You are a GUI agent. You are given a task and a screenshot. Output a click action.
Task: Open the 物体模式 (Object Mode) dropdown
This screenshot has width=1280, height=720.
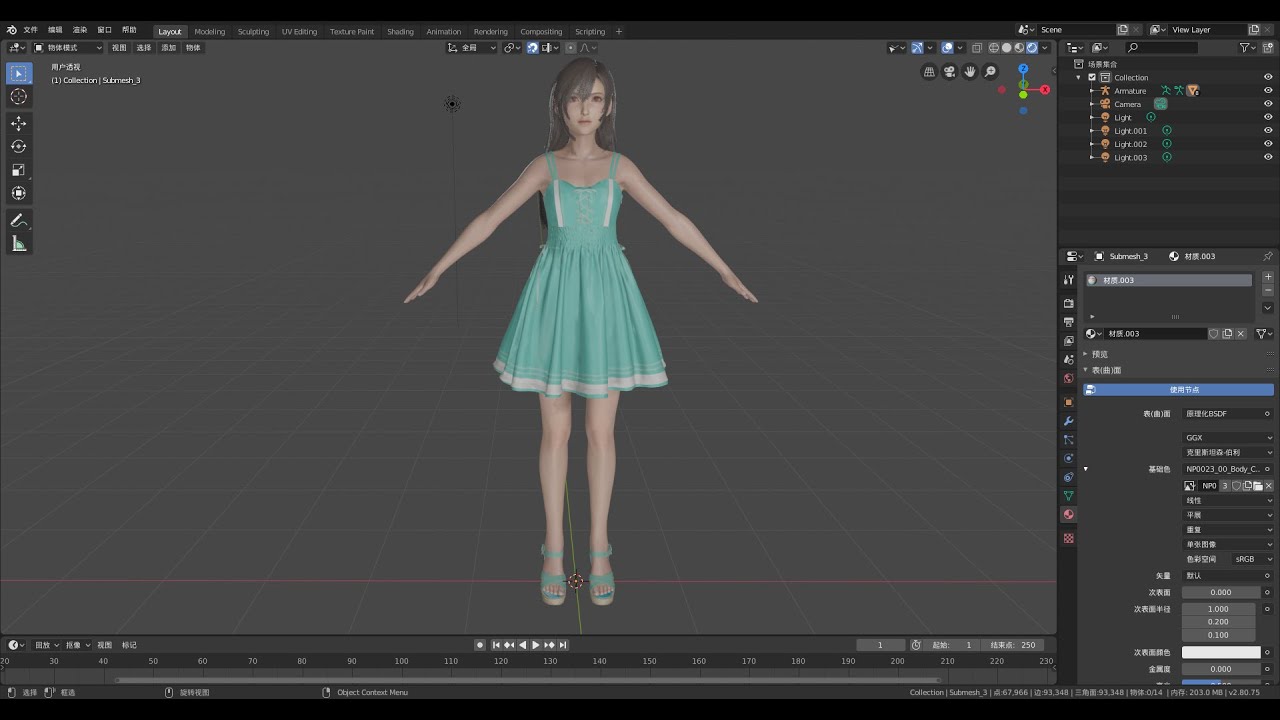tap(68, 47)
